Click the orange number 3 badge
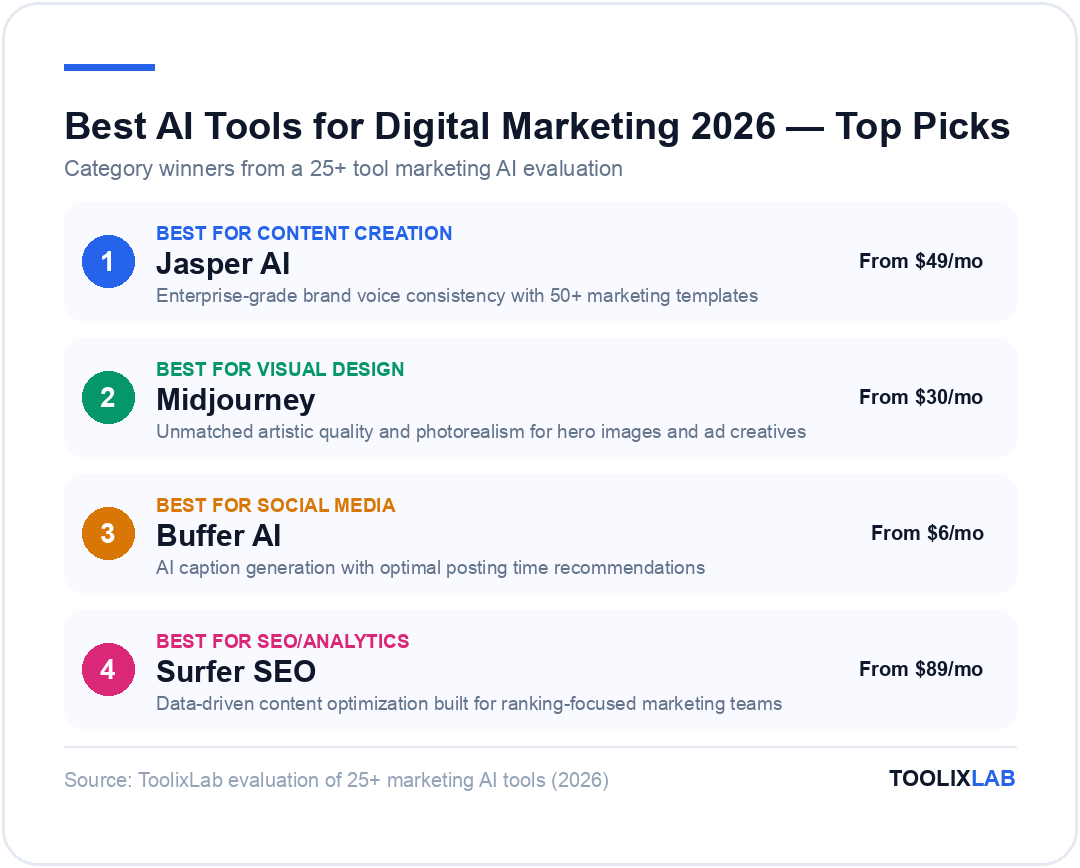Viewport: 1080px width, 868px height. tap(108, 534)
